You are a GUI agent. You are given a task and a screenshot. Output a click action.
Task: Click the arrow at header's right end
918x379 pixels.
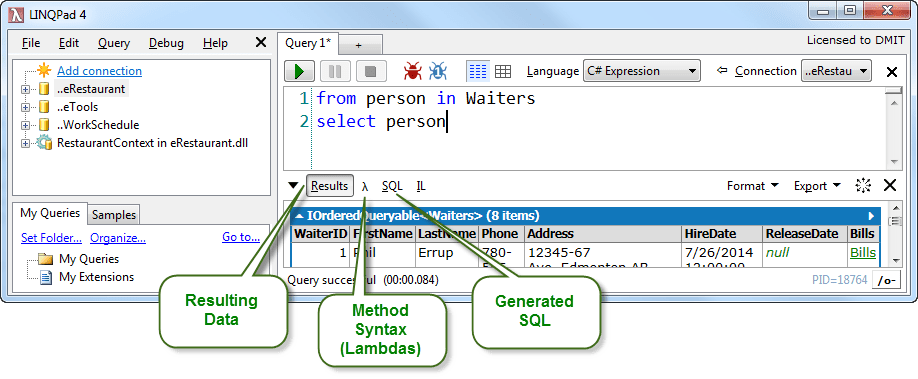(x=871, y=216)
